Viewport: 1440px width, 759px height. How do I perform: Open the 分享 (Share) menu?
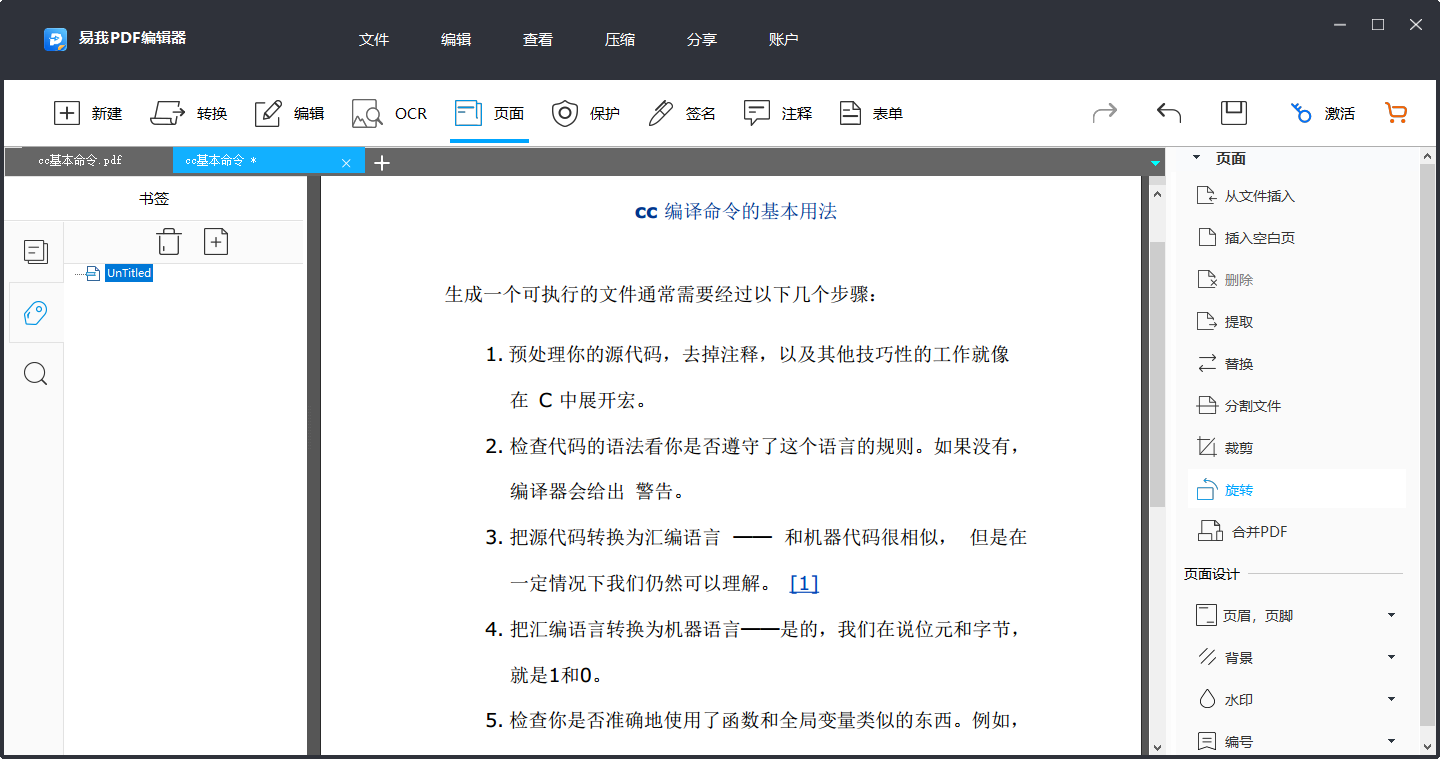click(x=702, y=40)
